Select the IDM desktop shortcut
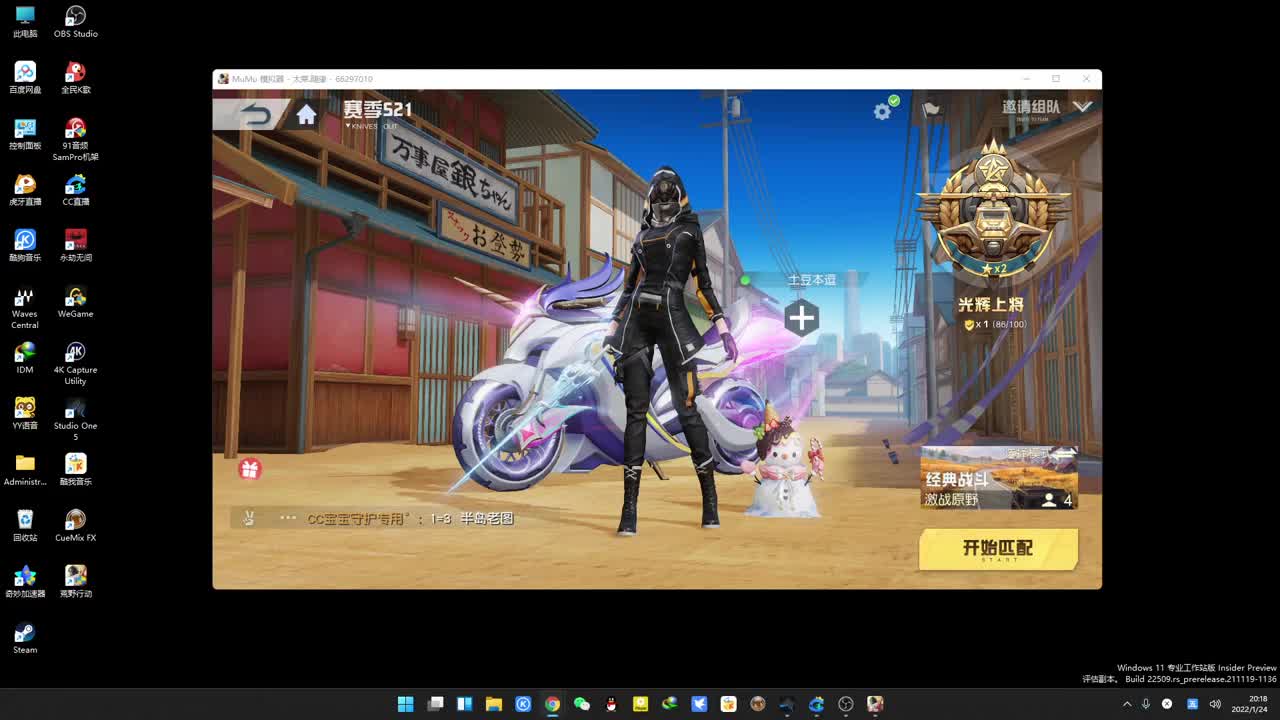 click(25, 358)
